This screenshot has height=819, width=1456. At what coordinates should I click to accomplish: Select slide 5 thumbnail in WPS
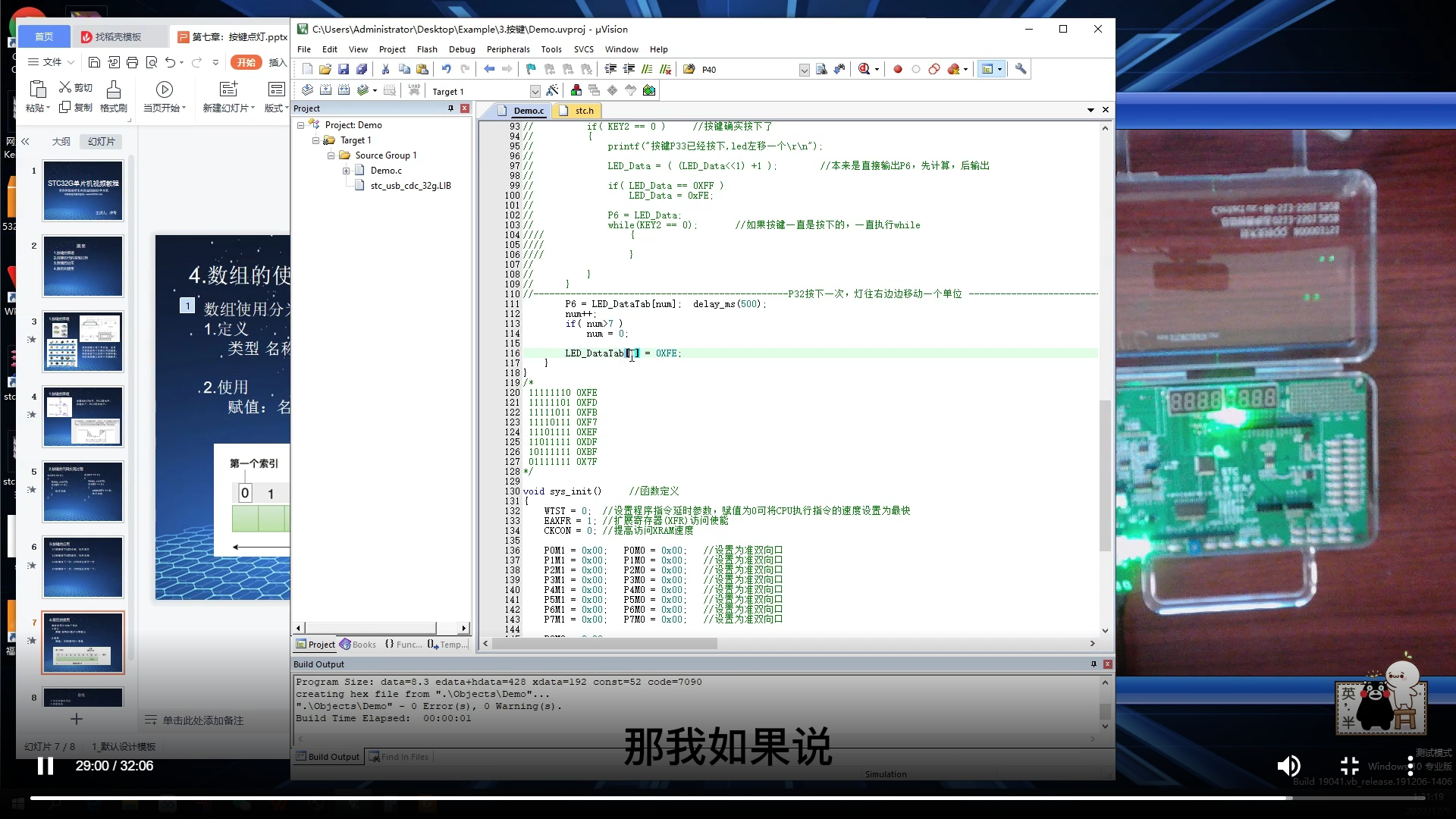tap(83, 491)
